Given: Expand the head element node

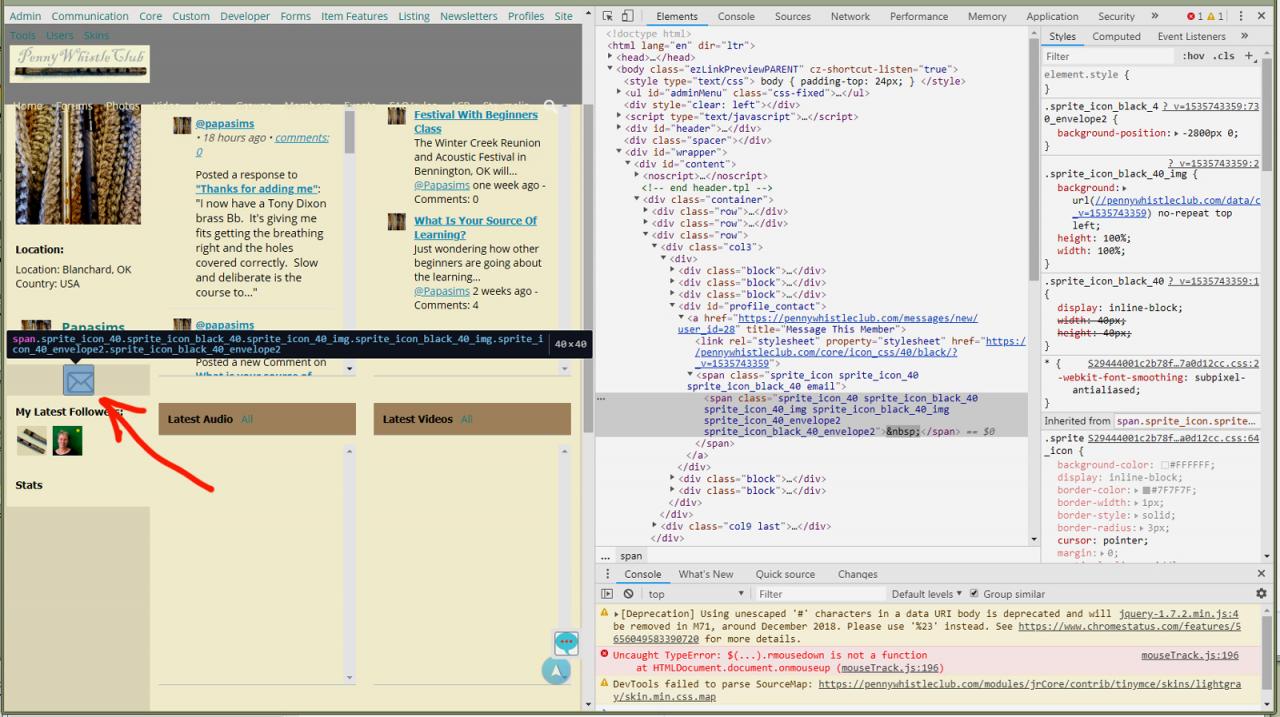Looking at the screenshot, I should click(x=611, y=58).
